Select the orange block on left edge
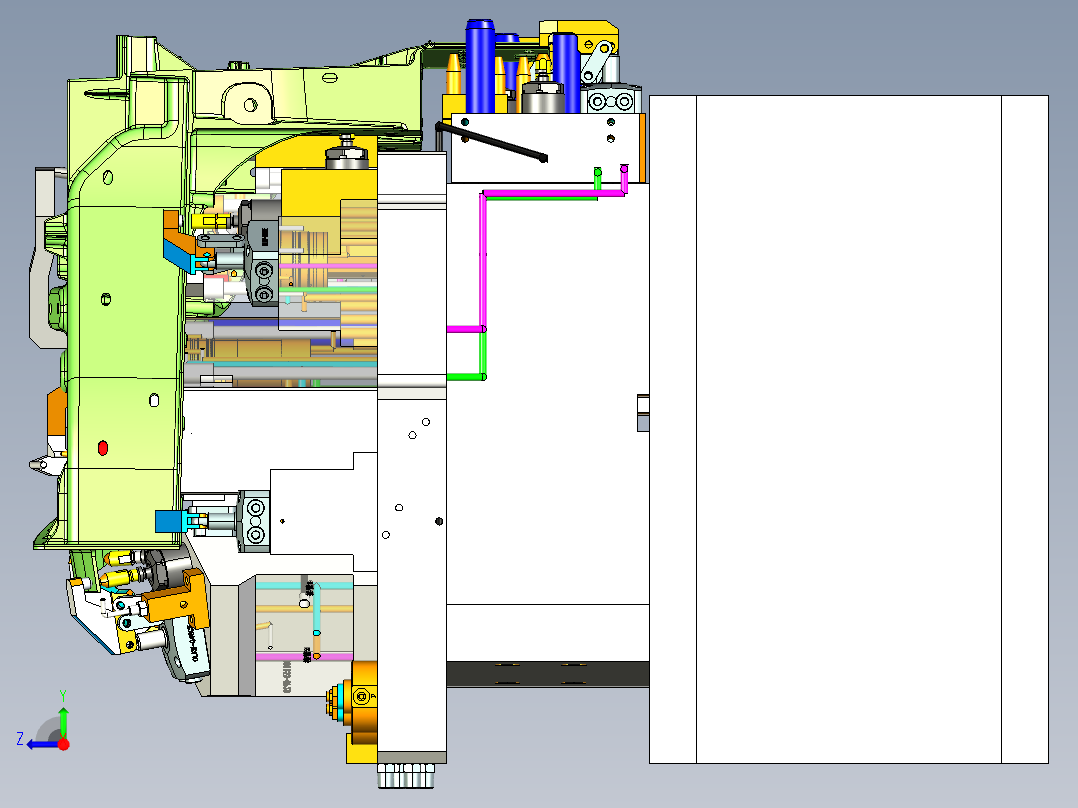 [56, 413]
